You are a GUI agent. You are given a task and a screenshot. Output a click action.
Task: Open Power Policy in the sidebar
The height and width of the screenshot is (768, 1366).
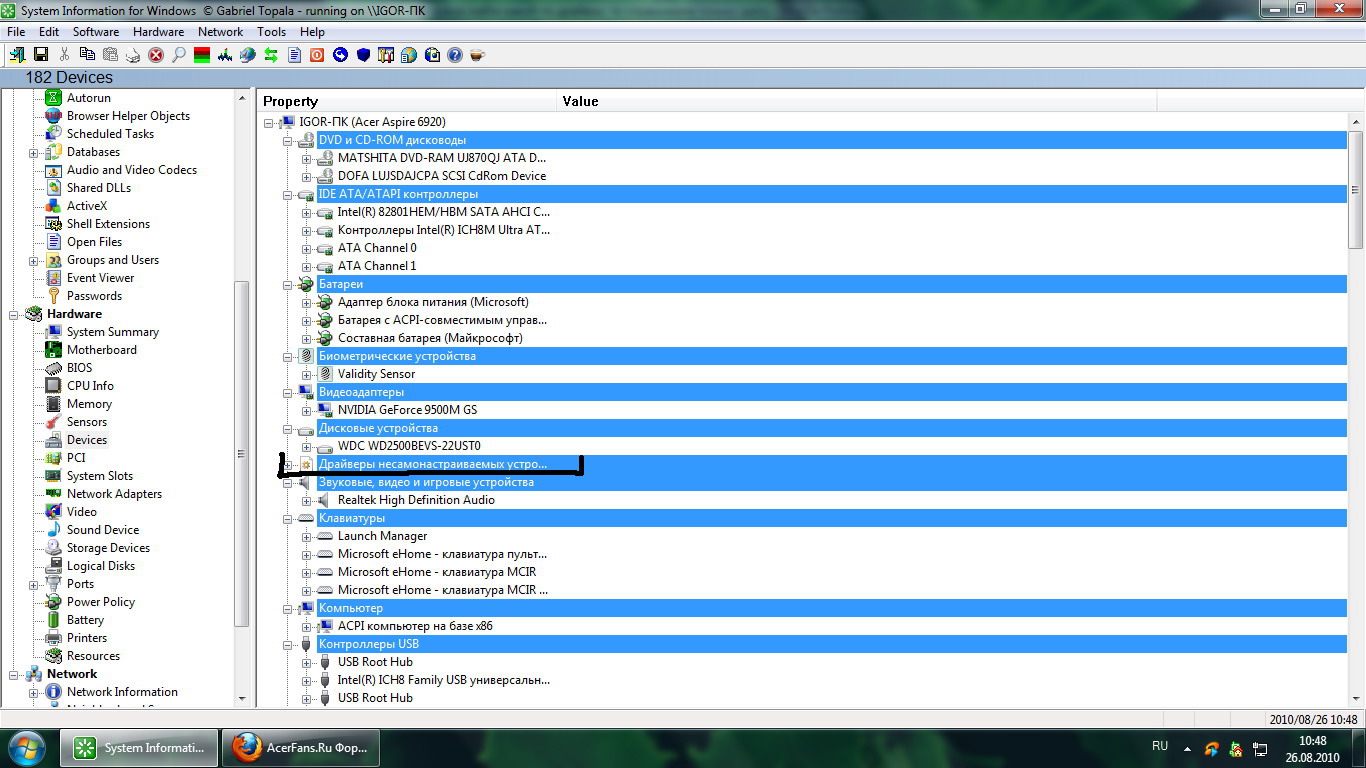point(101,602)
